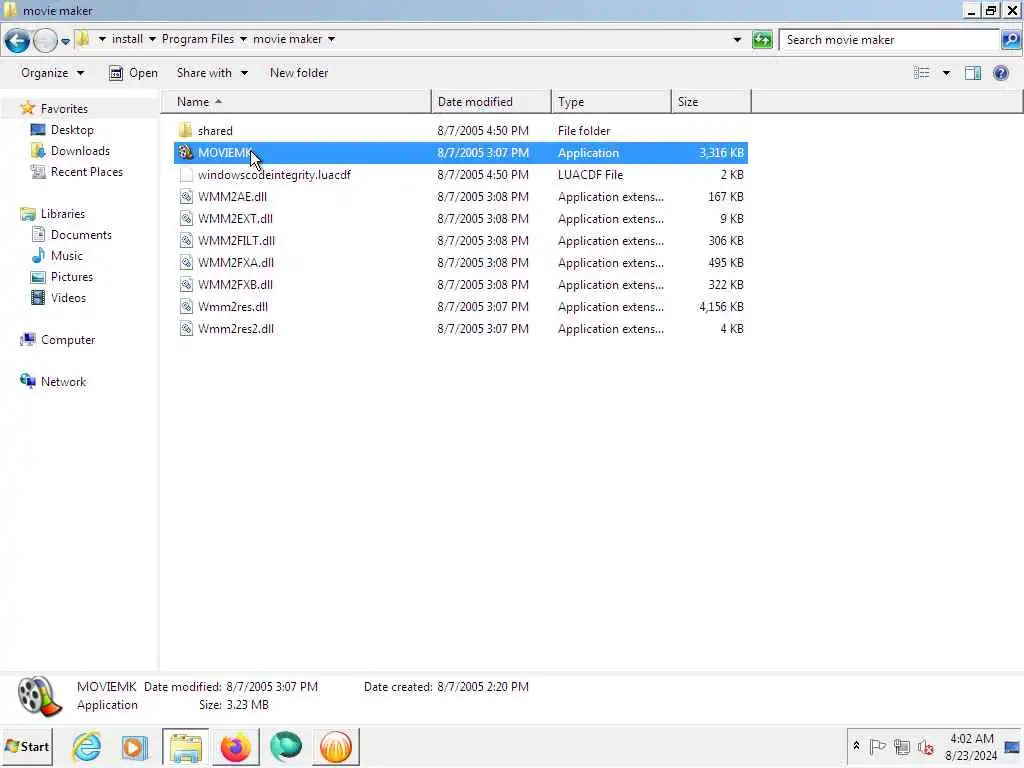Image resolution: width=1024 pixels, height=768 pixels.
Task: Click the 'LUACDF File' type cell
Action: [590, 174]
